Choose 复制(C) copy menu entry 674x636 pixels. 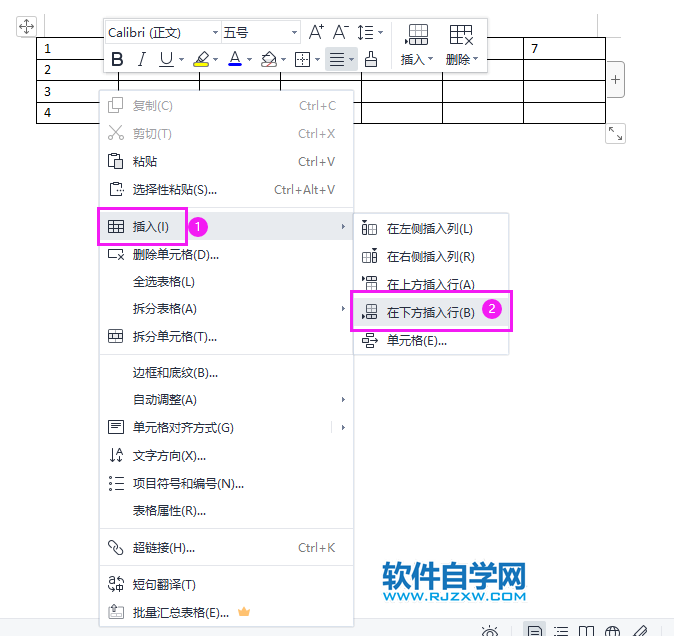[x=227, y=106]
